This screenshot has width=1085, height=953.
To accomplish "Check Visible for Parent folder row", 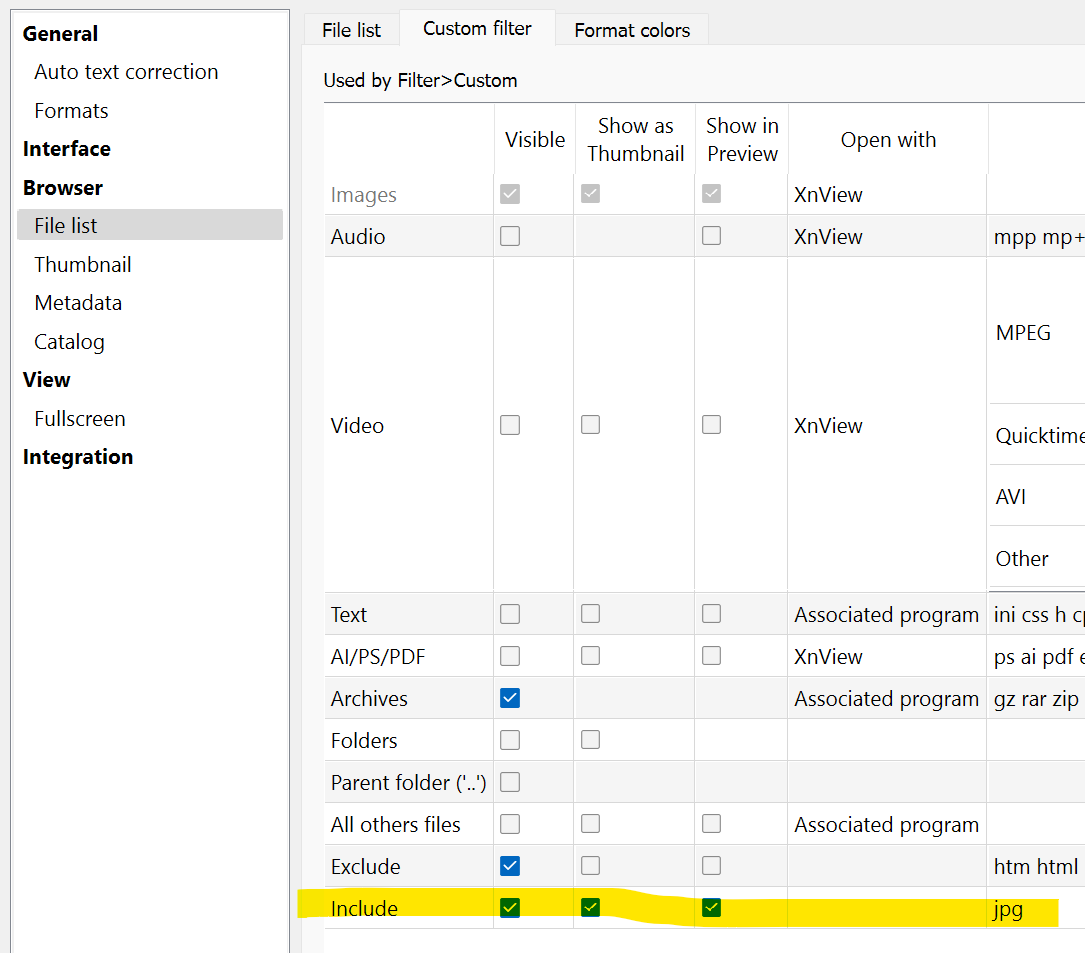I will [510, 783].
